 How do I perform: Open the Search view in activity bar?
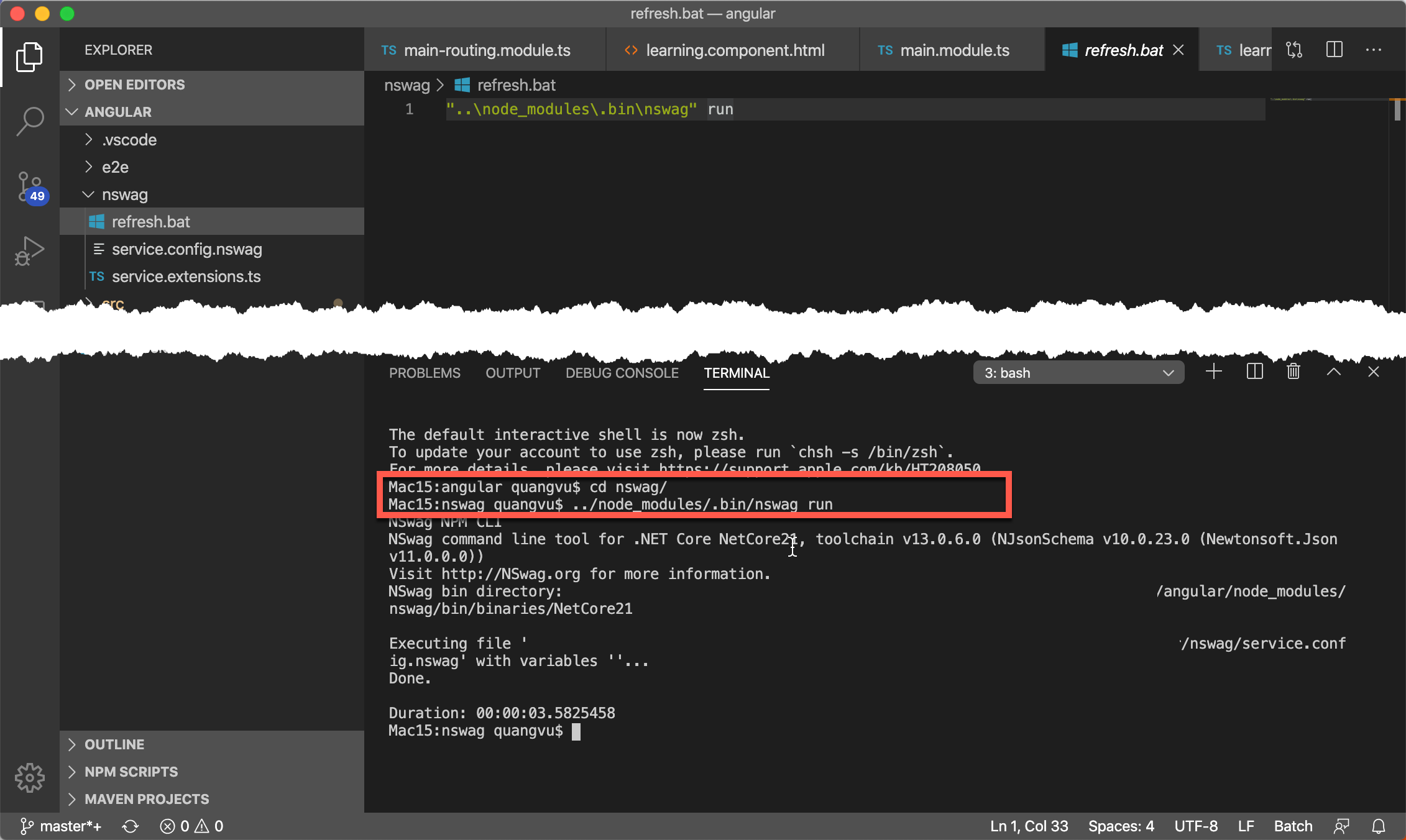click(29, 121)
